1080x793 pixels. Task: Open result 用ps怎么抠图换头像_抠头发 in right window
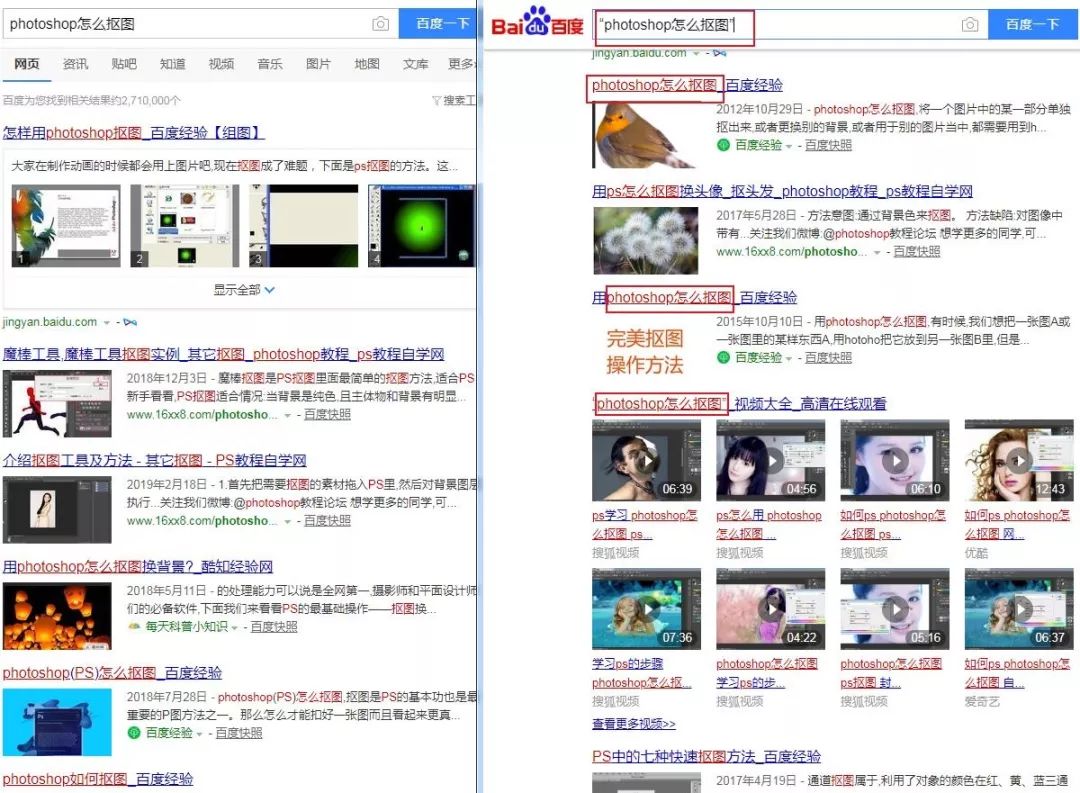(x=782, y=191)
